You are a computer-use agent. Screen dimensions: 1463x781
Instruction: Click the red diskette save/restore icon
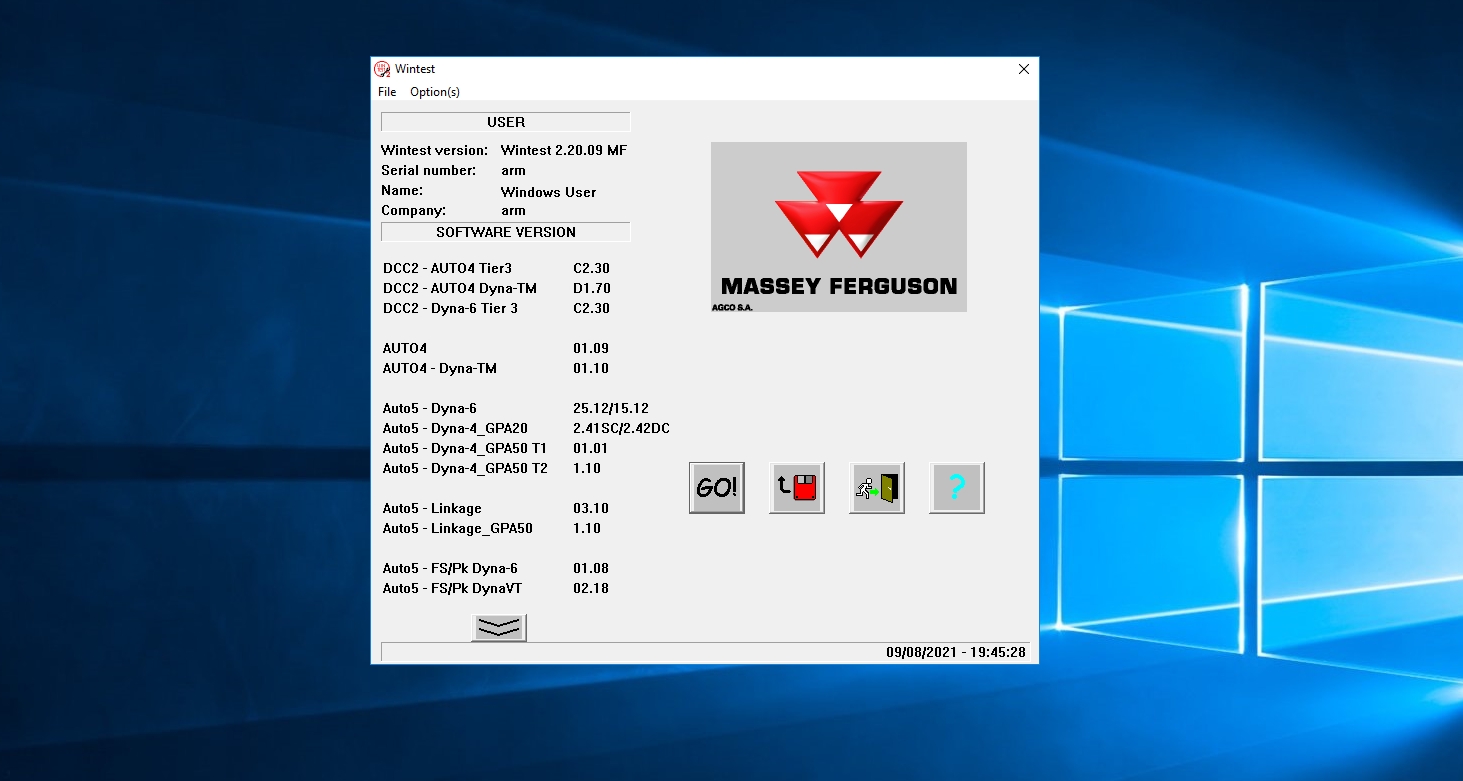click(796, 487)
